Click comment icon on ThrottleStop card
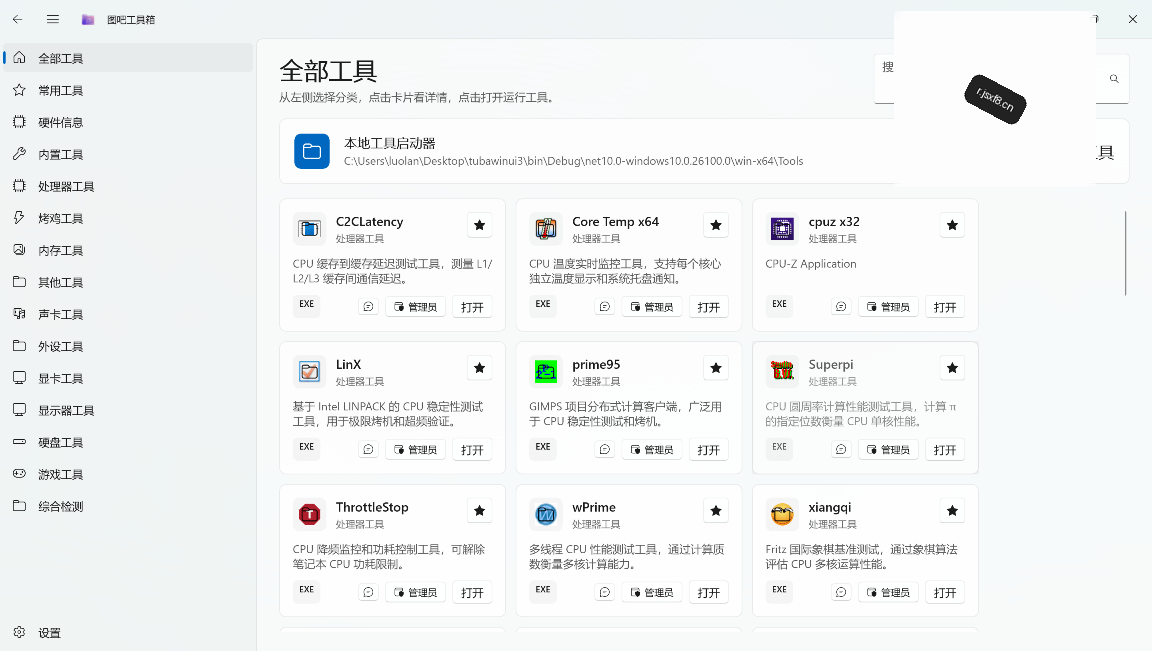Screen dimensions: 1152x651 [369, 592]
